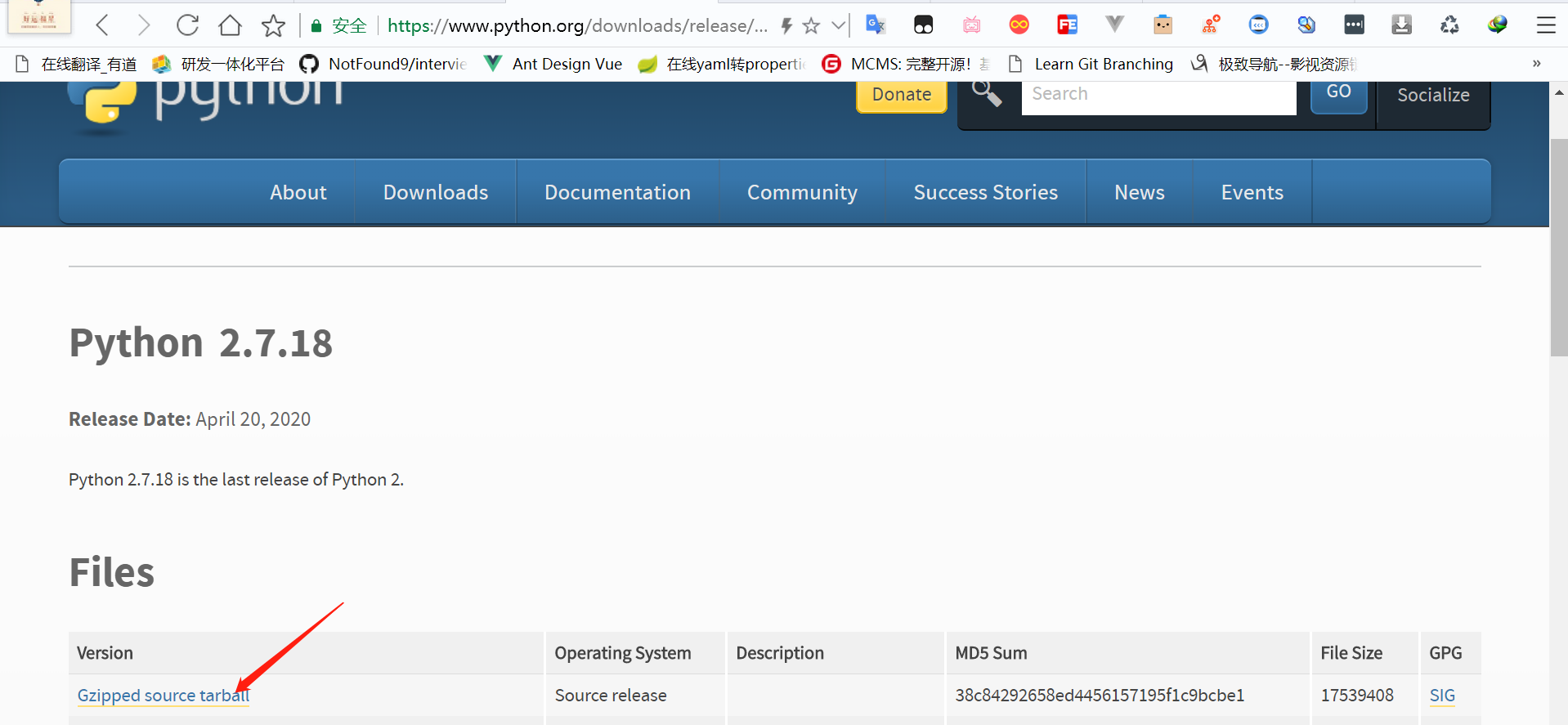Open the Success Stories navigation menu
Image resolution: width=1568 pixels, height=725 pixels.
click(x=986, y=192)
